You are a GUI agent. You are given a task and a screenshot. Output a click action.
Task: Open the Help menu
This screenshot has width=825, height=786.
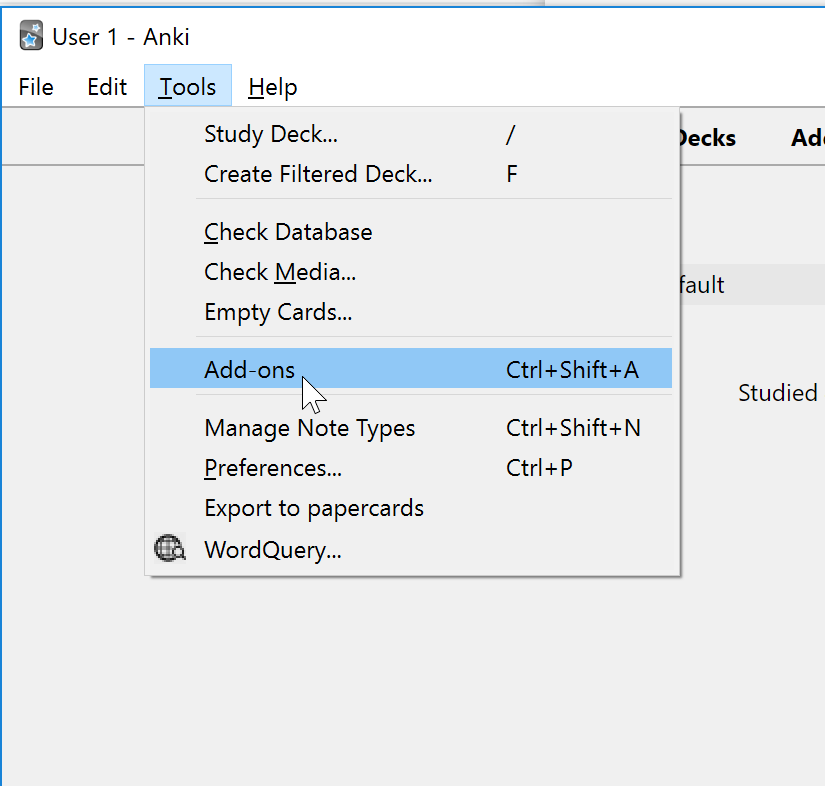[x=273, y=87]
